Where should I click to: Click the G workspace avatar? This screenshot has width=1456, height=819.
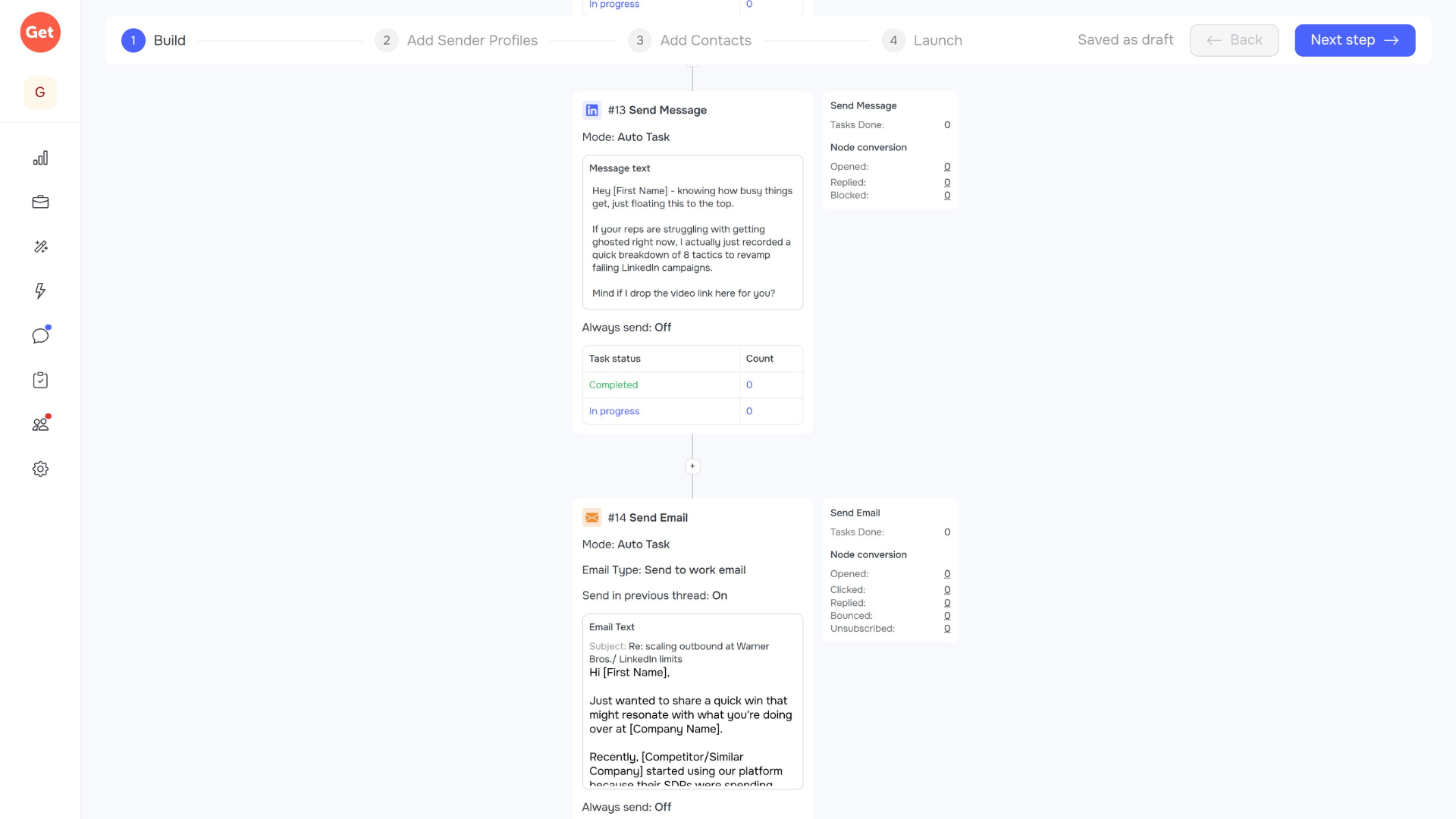(40, 93)
